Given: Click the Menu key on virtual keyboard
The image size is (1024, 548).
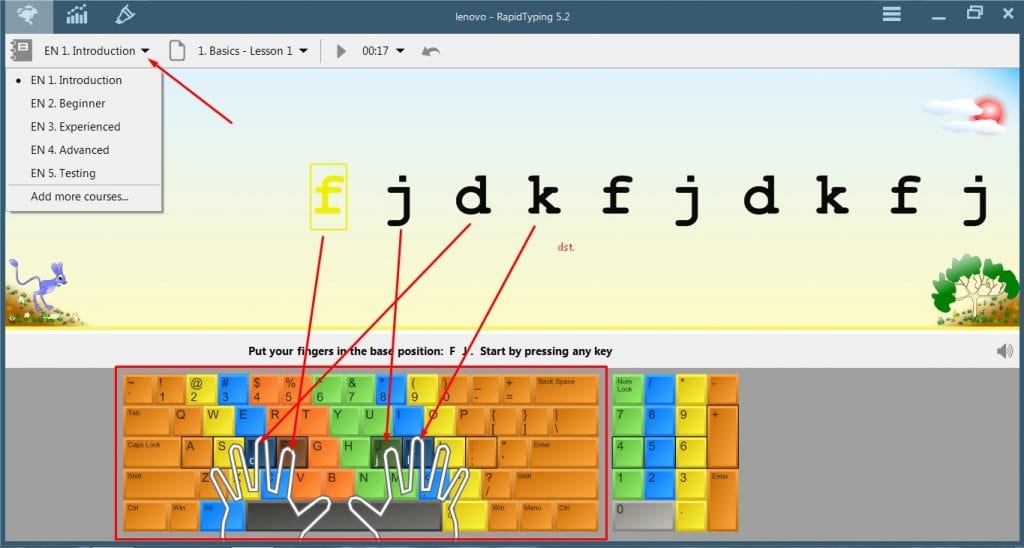Looking at the screenshot, I should [537, 516].
